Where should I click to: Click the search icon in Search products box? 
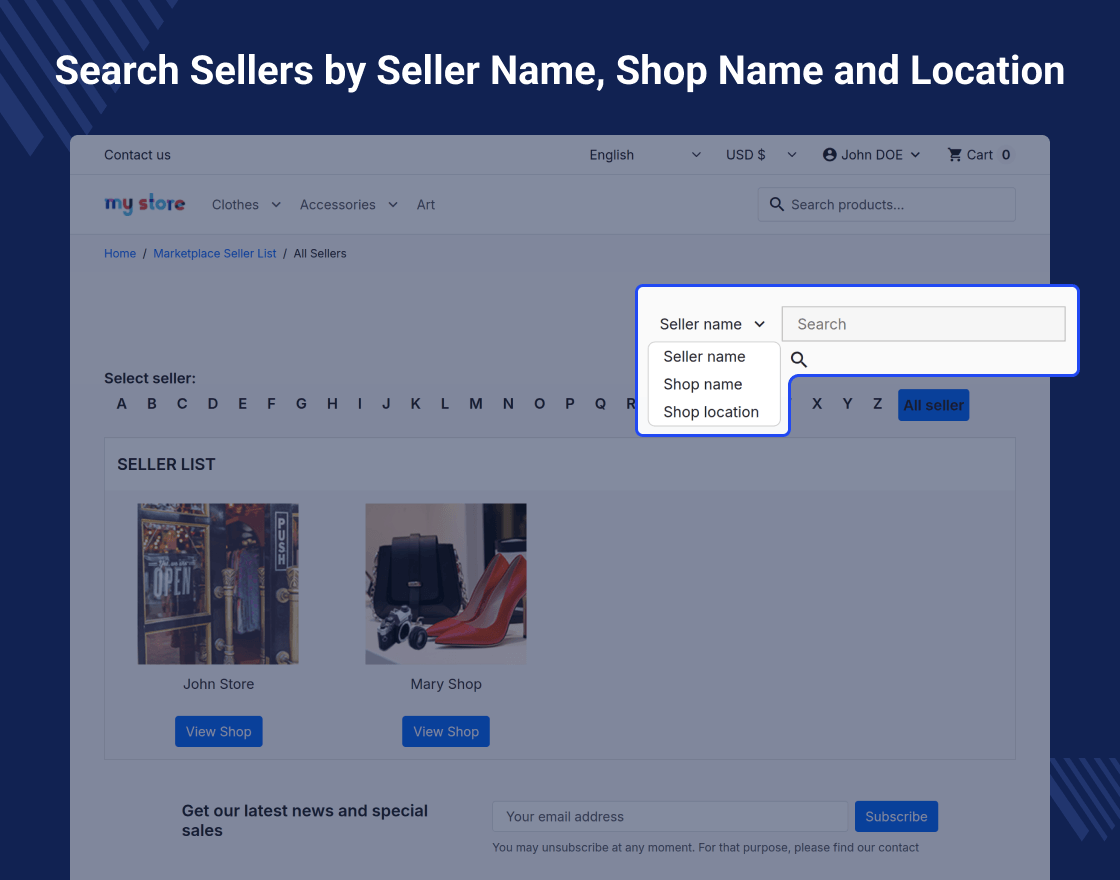[x=776, y=204]
